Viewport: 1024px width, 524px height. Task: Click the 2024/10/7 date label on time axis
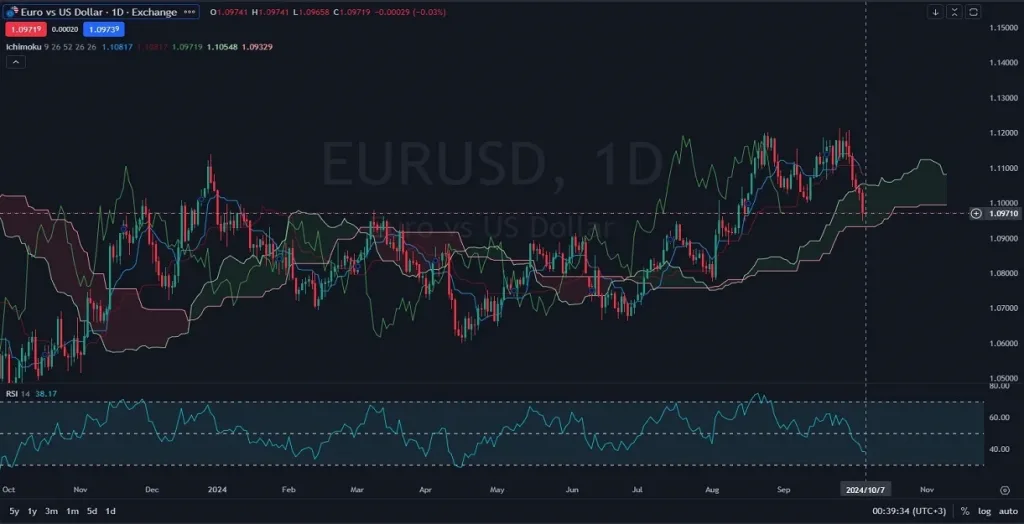coord(865,489)
